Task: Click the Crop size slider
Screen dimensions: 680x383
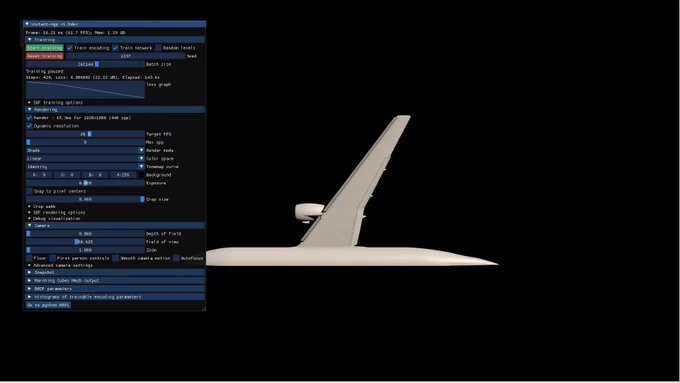Action: [x=85, y=200]
